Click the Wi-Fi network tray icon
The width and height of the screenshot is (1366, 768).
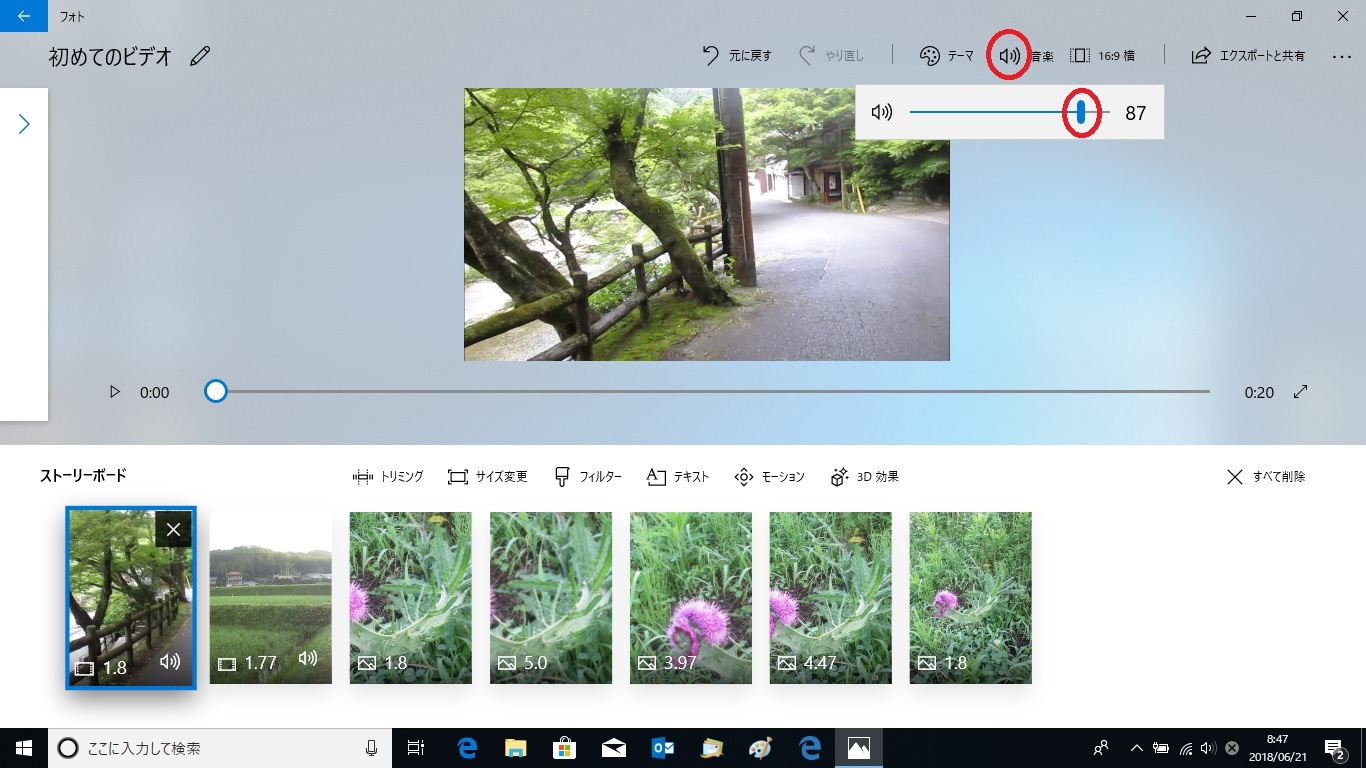1185,748
